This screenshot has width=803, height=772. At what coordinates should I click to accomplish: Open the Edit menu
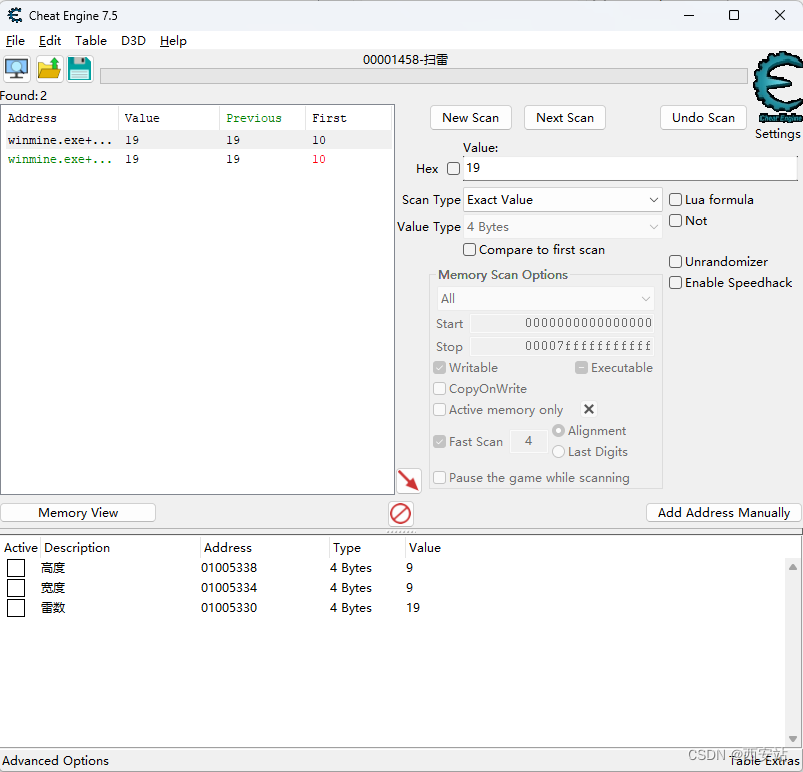click(50, 40)
